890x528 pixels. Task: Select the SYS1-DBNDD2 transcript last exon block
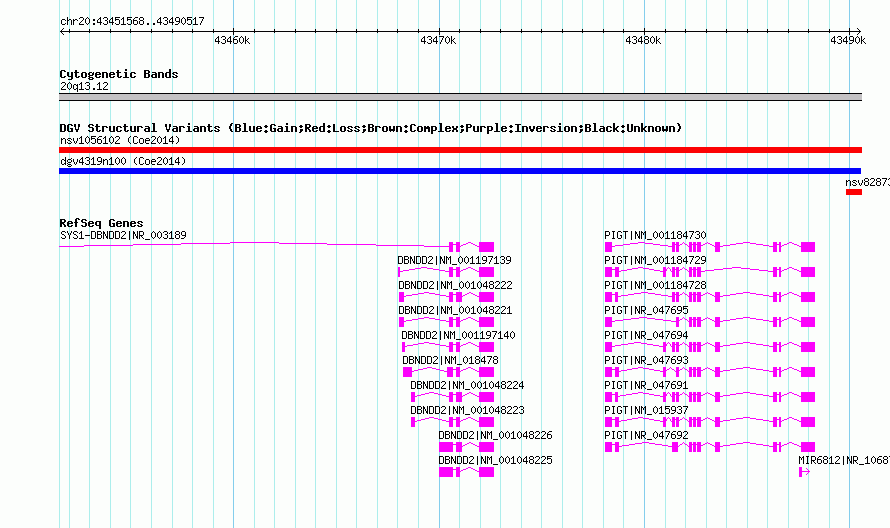tap(486, 247)
